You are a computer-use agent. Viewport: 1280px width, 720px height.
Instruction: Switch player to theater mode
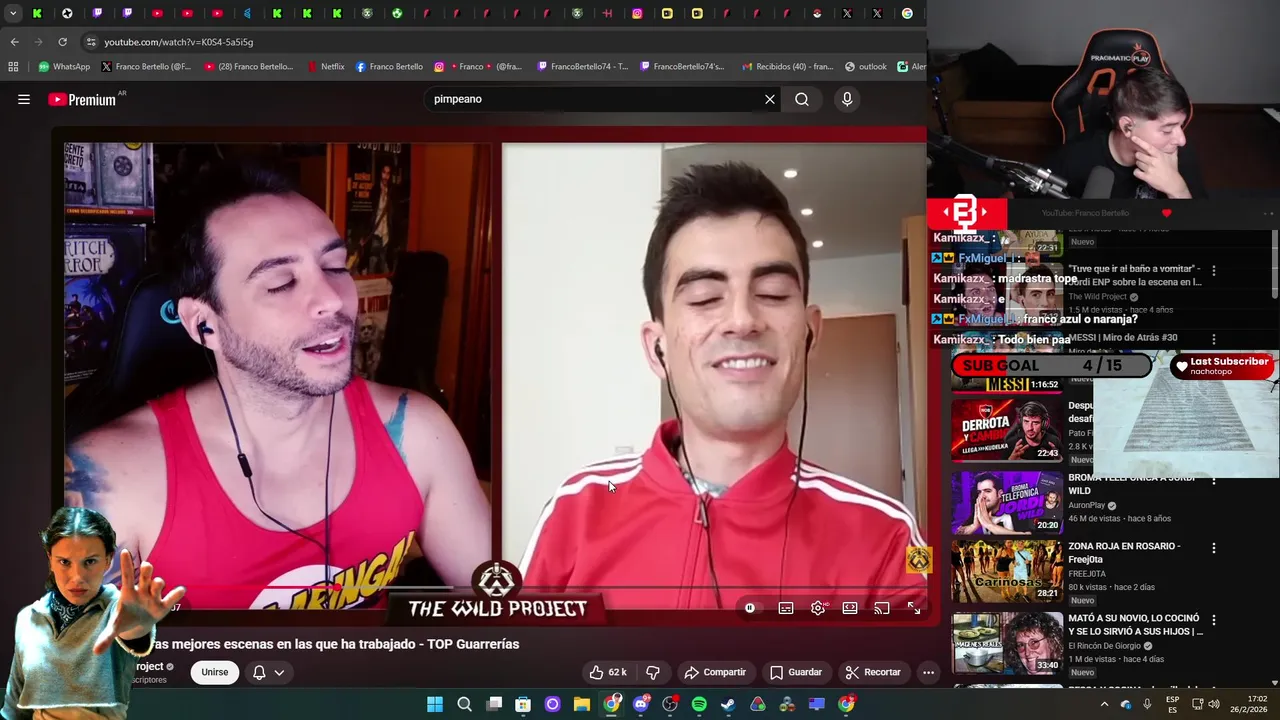[x=850, y=608]
